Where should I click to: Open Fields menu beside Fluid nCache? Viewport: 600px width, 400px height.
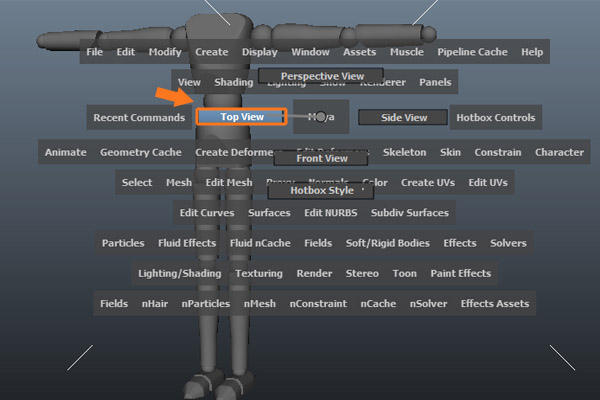tap(318, 243)
